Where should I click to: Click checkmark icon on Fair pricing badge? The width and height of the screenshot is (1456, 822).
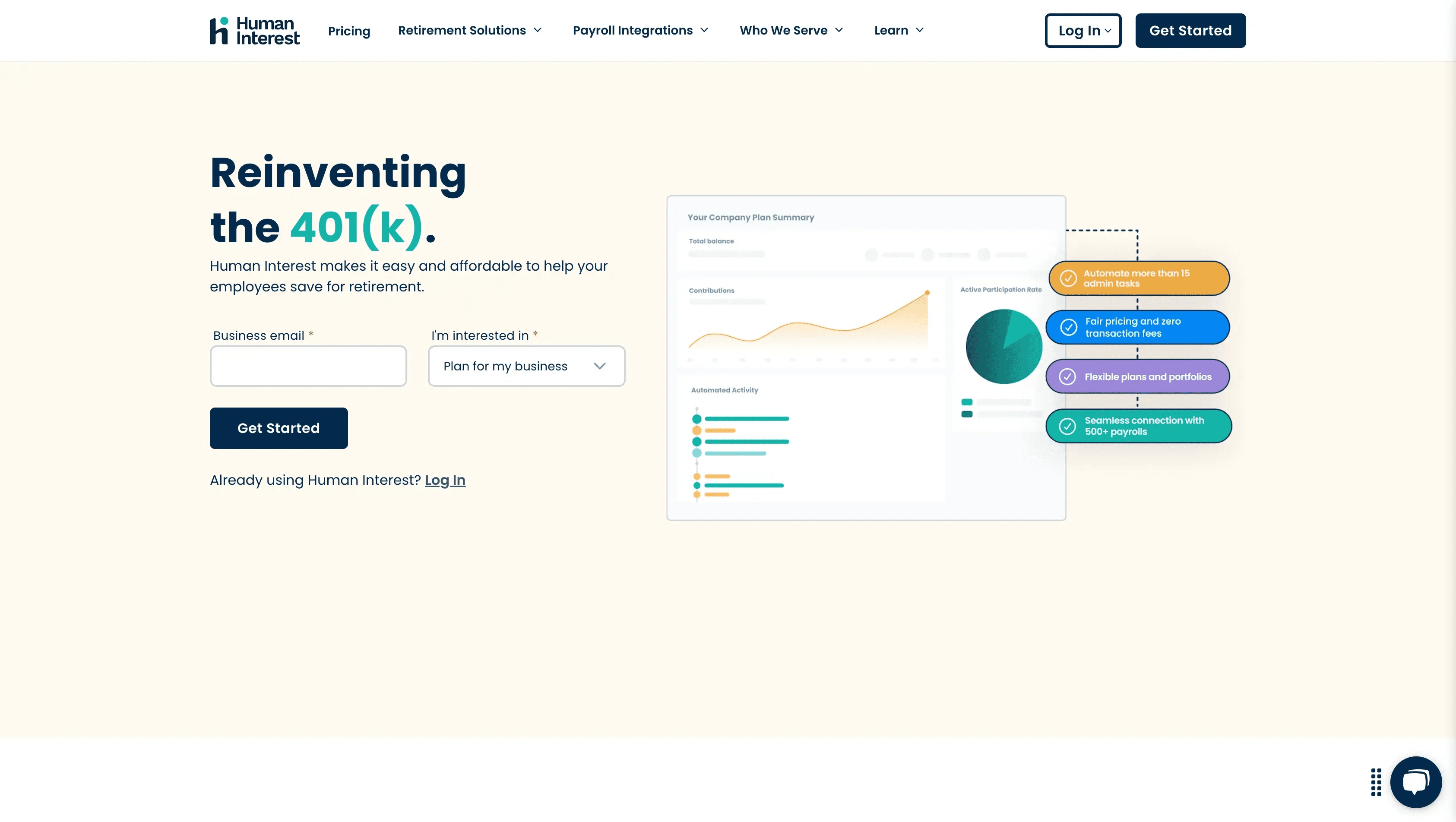(1068, 327)
